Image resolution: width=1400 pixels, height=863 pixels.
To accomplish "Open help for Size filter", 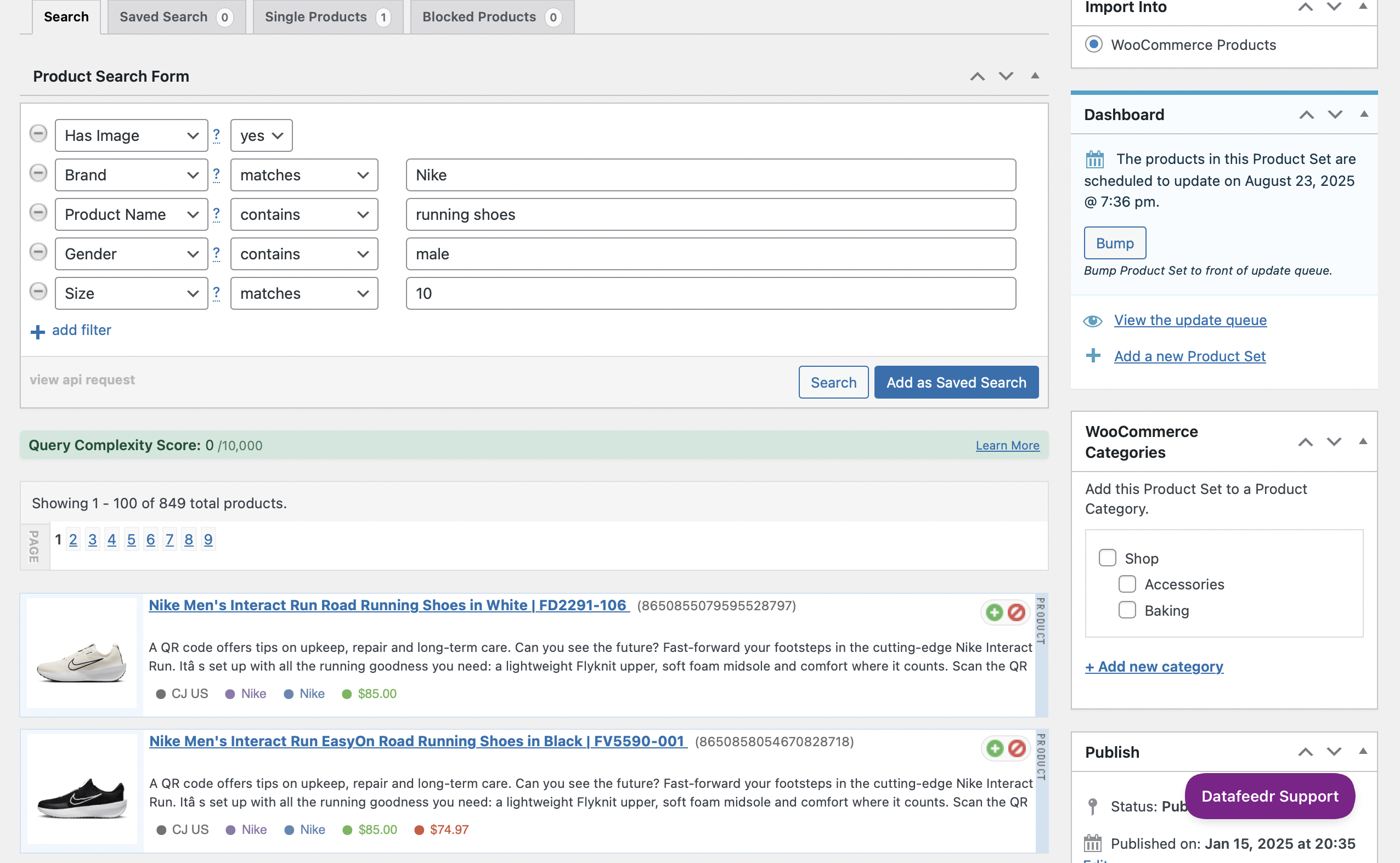I will pos(216,292).
